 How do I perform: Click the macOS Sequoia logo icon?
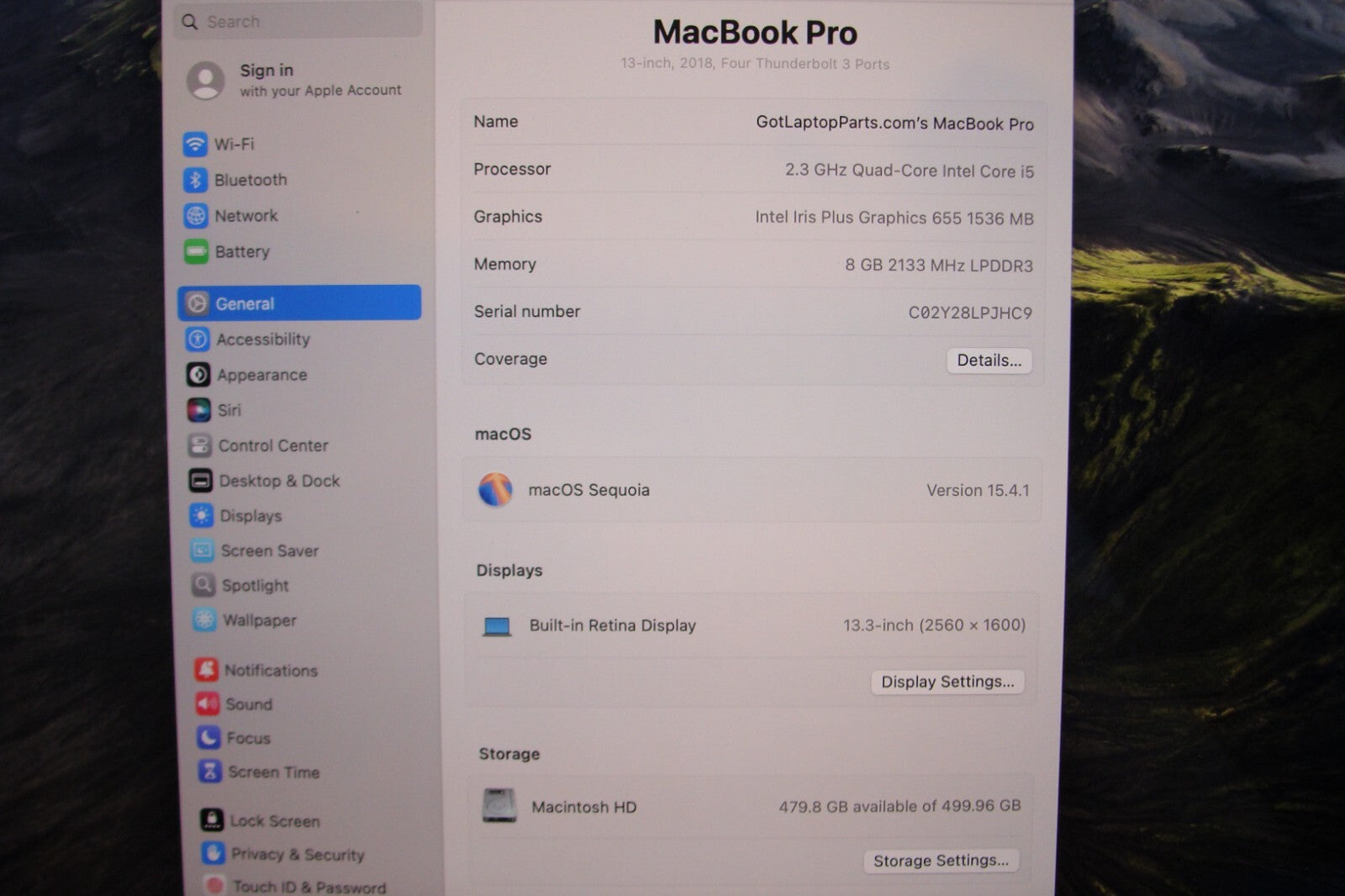click(495, 490)
